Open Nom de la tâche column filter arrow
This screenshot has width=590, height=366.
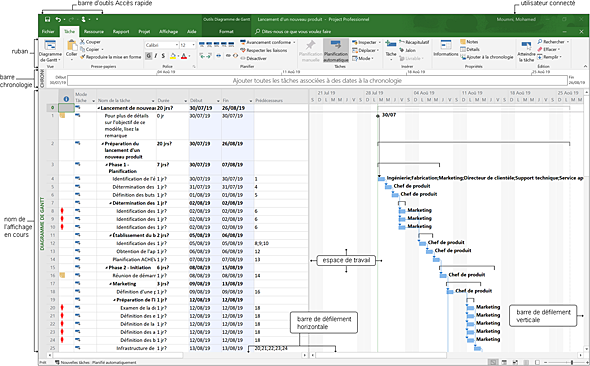[x=153, y=101]
